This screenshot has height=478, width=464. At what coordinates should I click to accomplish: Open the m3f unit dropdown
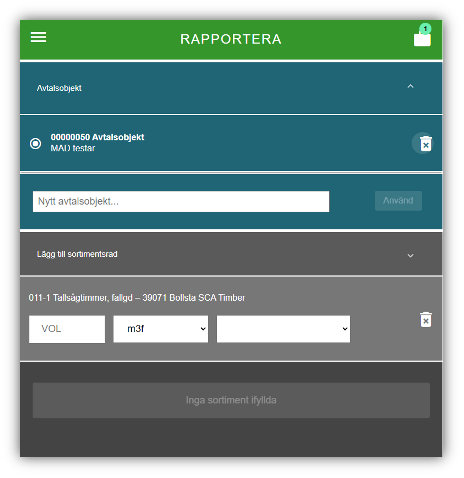pyautogui.click(x=161, y=329)
